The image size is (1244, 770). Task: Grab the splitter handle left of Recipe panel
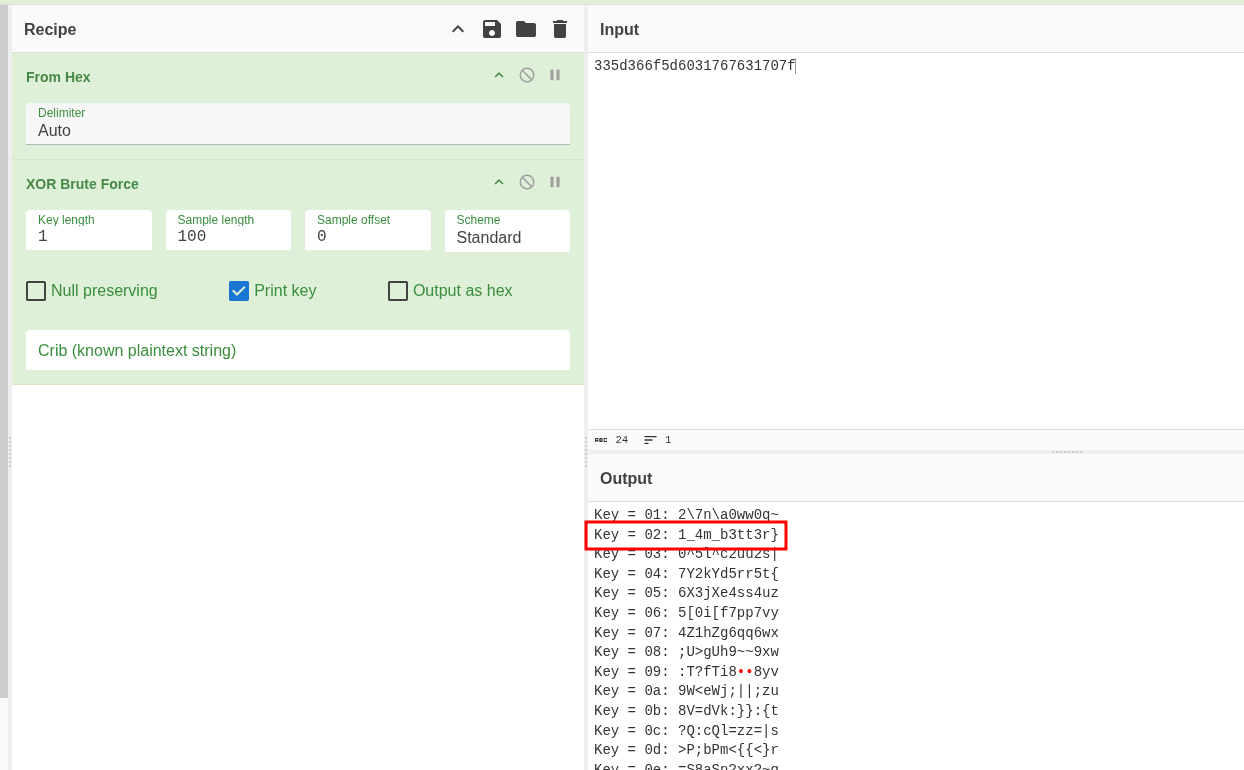coord(10,452)
